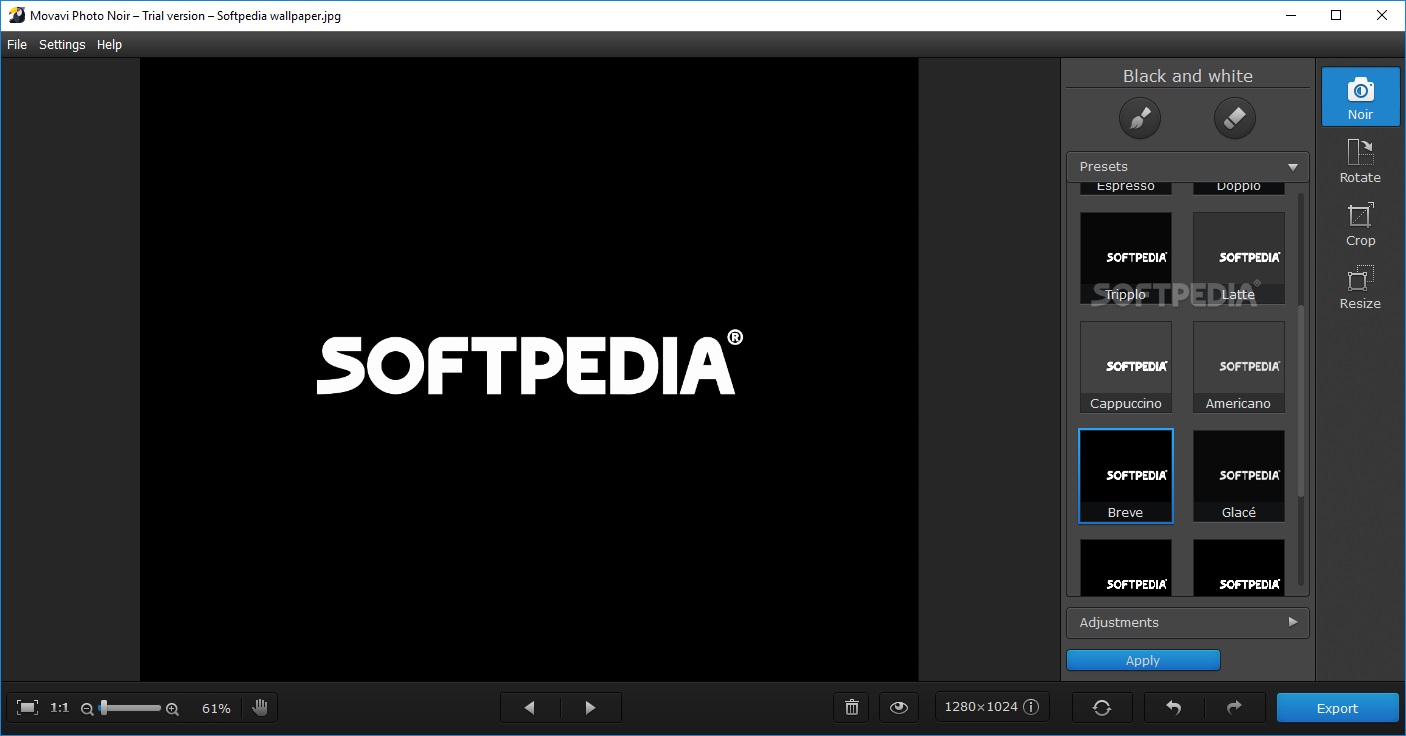Apply the Cappuccino preset
The height and width of the screenshot is (736, 1406).
pyautogui.click(x=1126, y=367)
